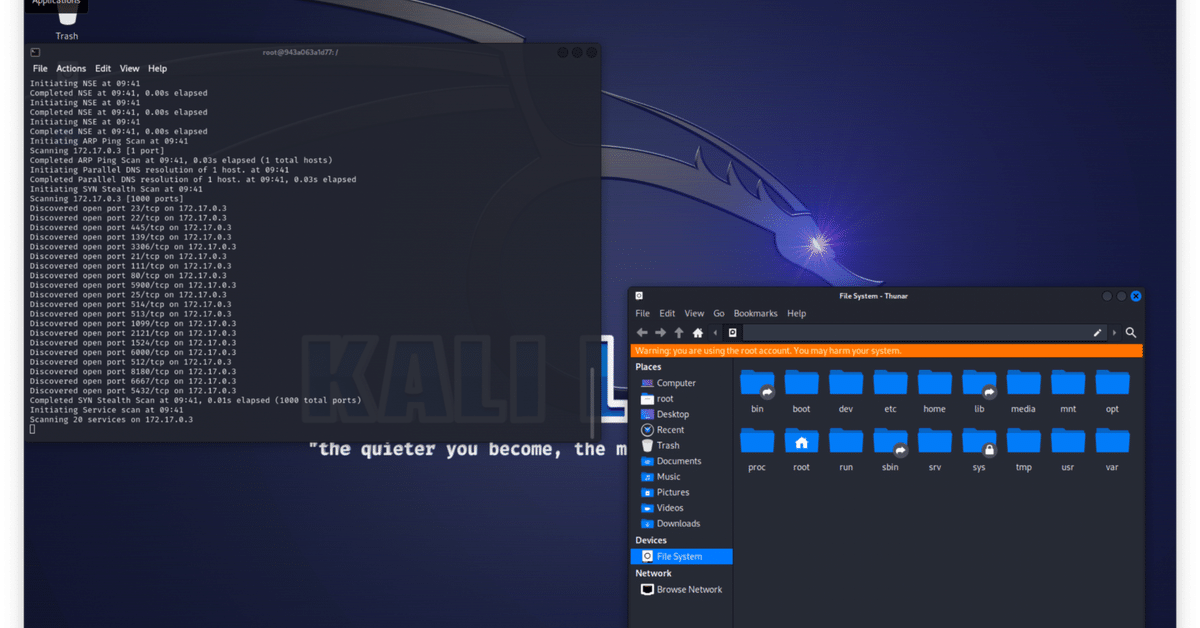Navigate back using the left arrow button
The height and width of the screenshot is (628, 1200).
641,332
